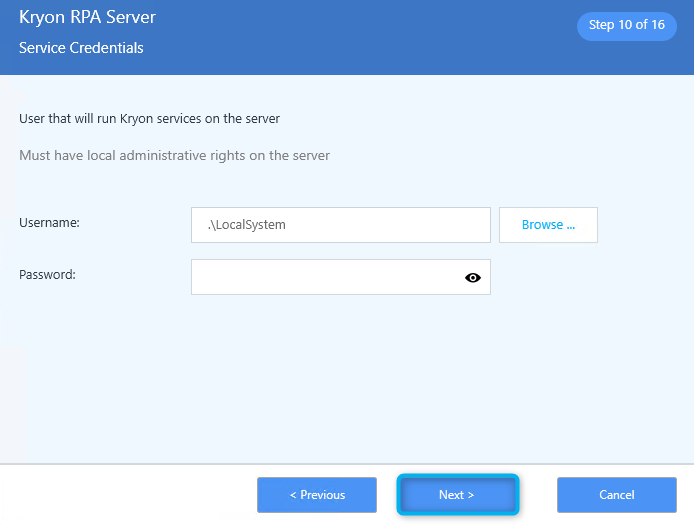Click the 'Username:' label
Viewport: 694px width, 524px height.
pyautogui.click(x=49, y=223)
